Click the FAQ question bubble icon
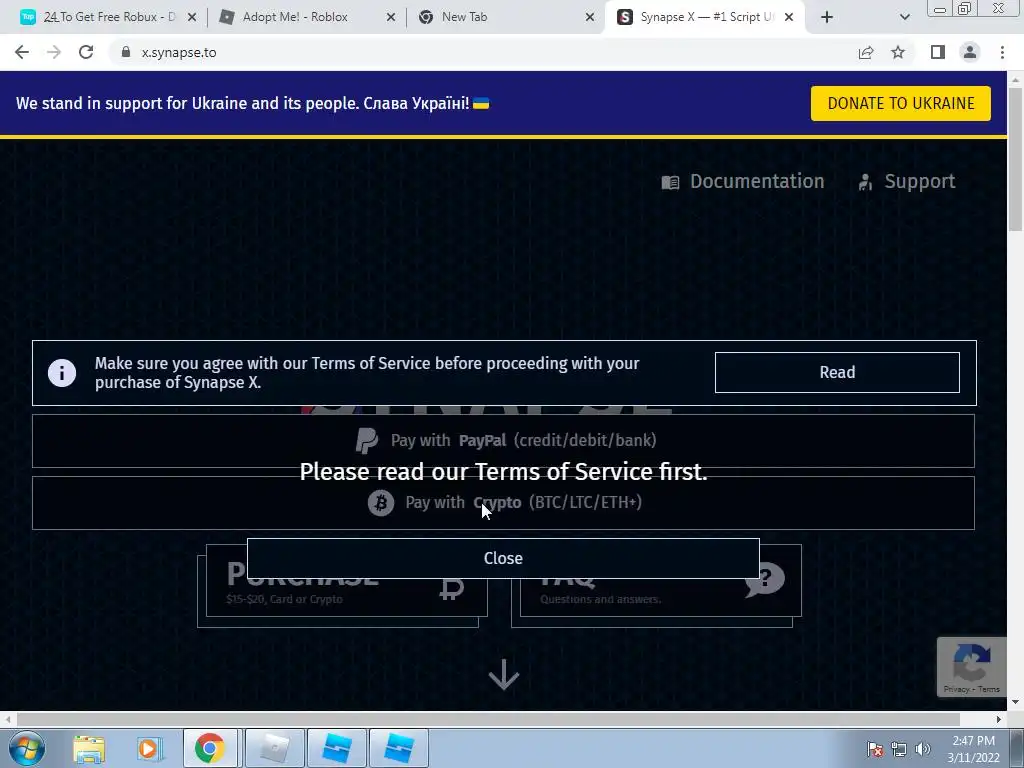This screenshot has width=1024, height=768. pos(765,579)
